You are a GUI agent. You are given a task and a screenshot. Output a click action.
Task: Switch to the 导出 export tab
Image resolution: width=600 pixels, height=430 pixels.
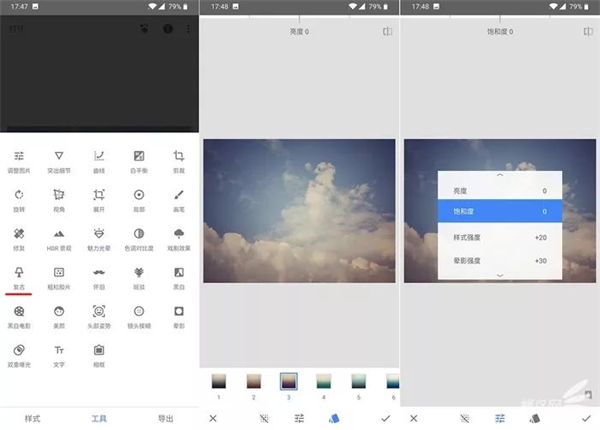coord(166,419)
